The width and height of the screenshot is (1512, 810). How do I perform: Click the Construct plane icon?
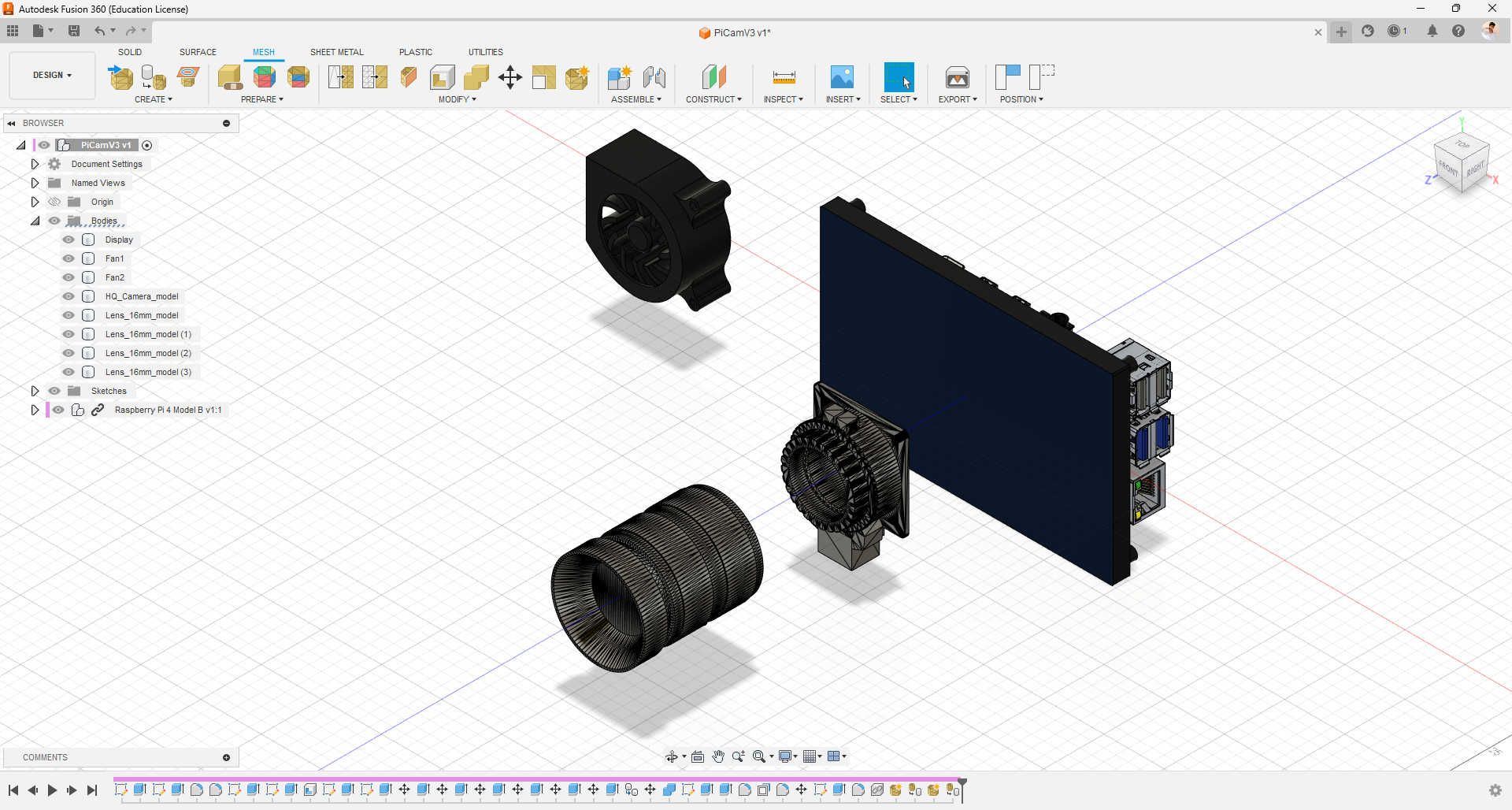pos(713,77)
